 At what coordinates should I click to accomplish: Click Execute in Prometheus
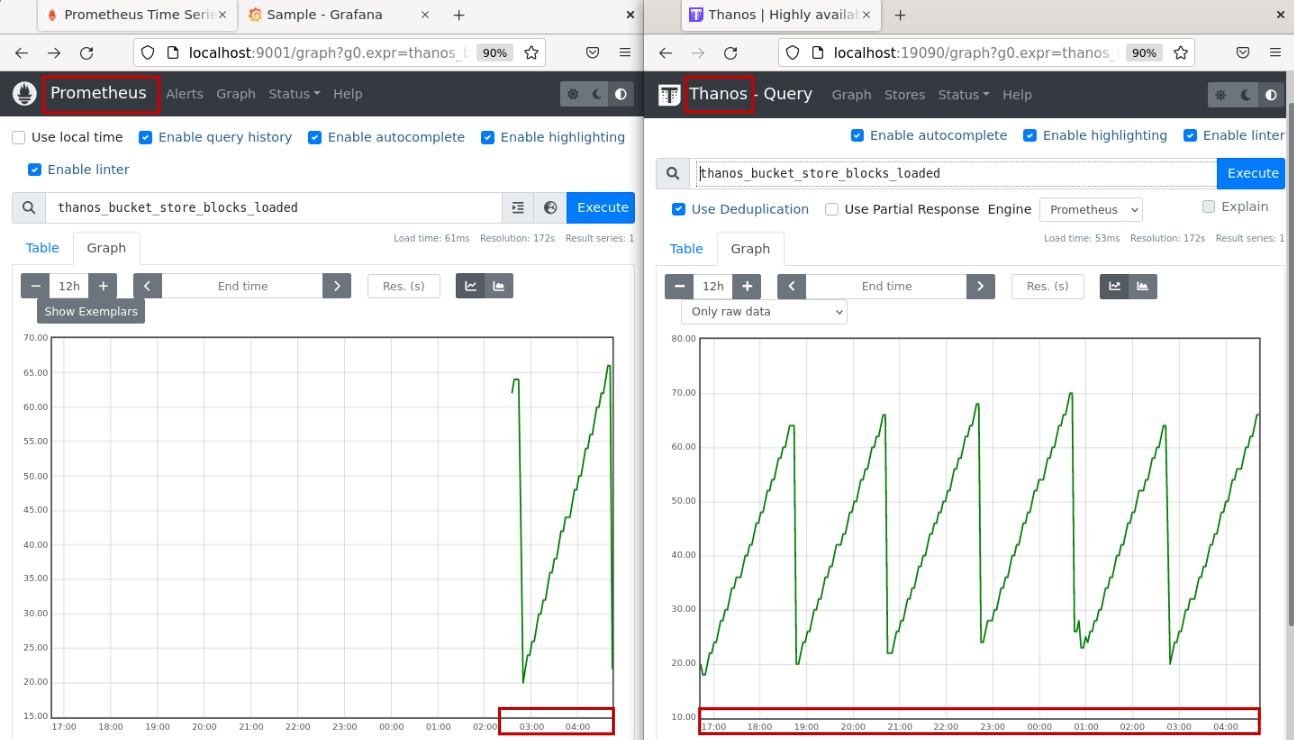[601, 208]
